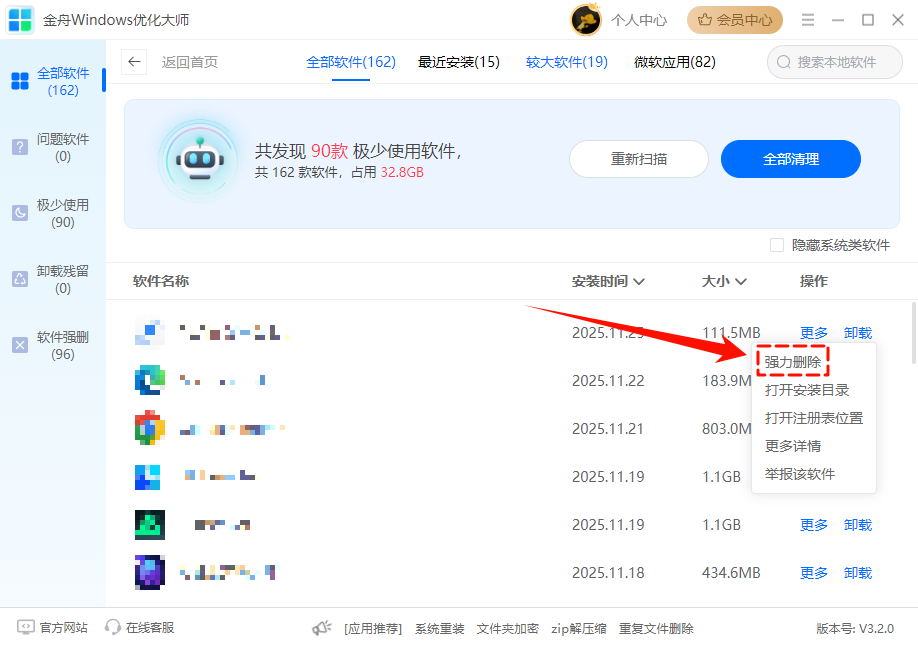Open the hamburger menu near window controls

808,20
